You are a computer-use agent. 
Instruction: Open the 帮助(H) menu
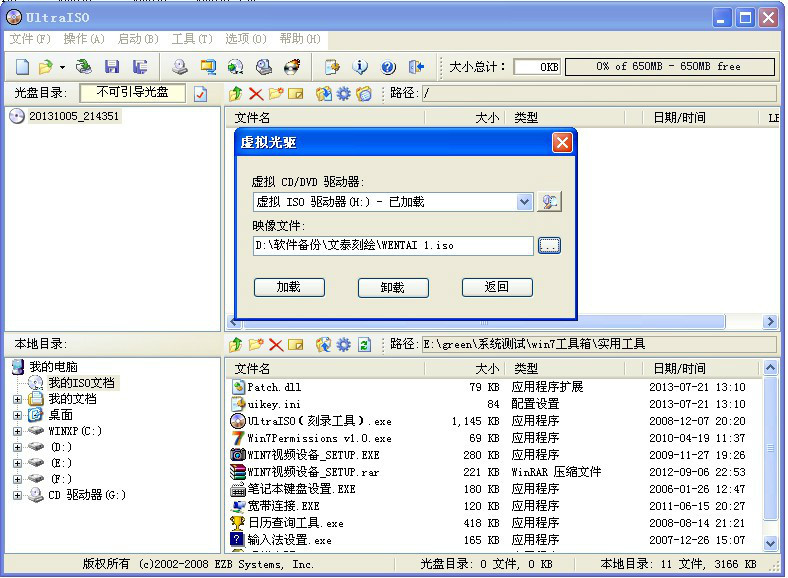(x=300, y=39)
